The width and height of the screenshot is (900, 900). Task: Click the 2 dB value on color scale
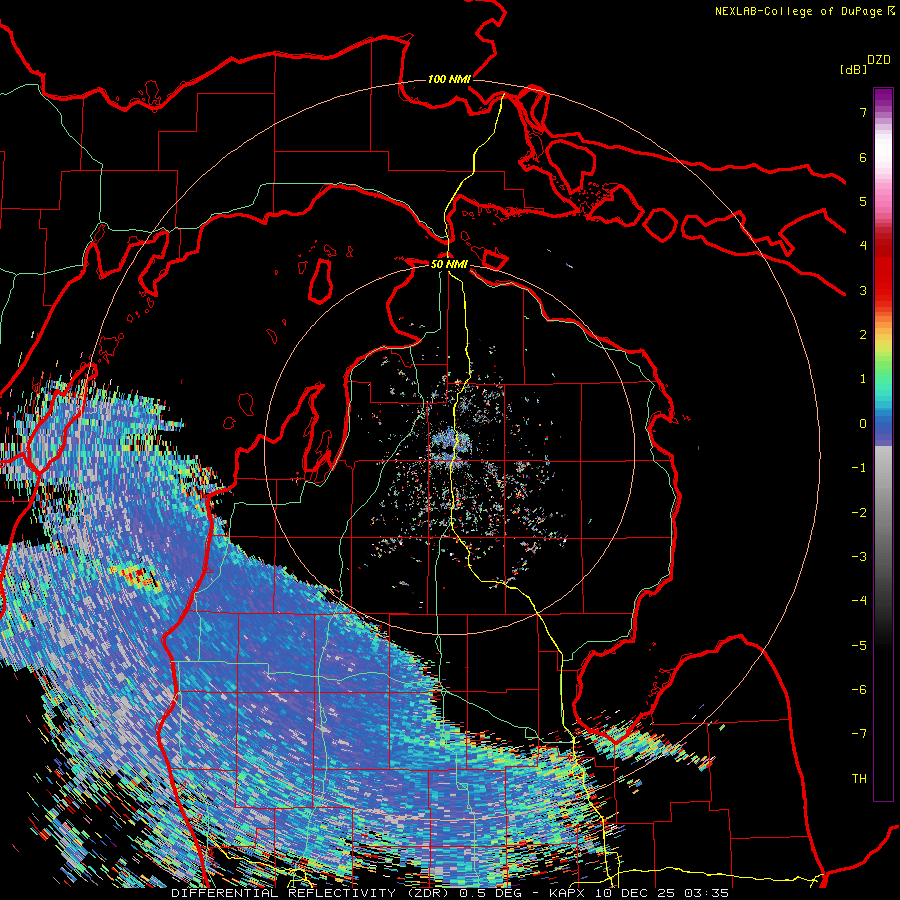pos(863,335)
